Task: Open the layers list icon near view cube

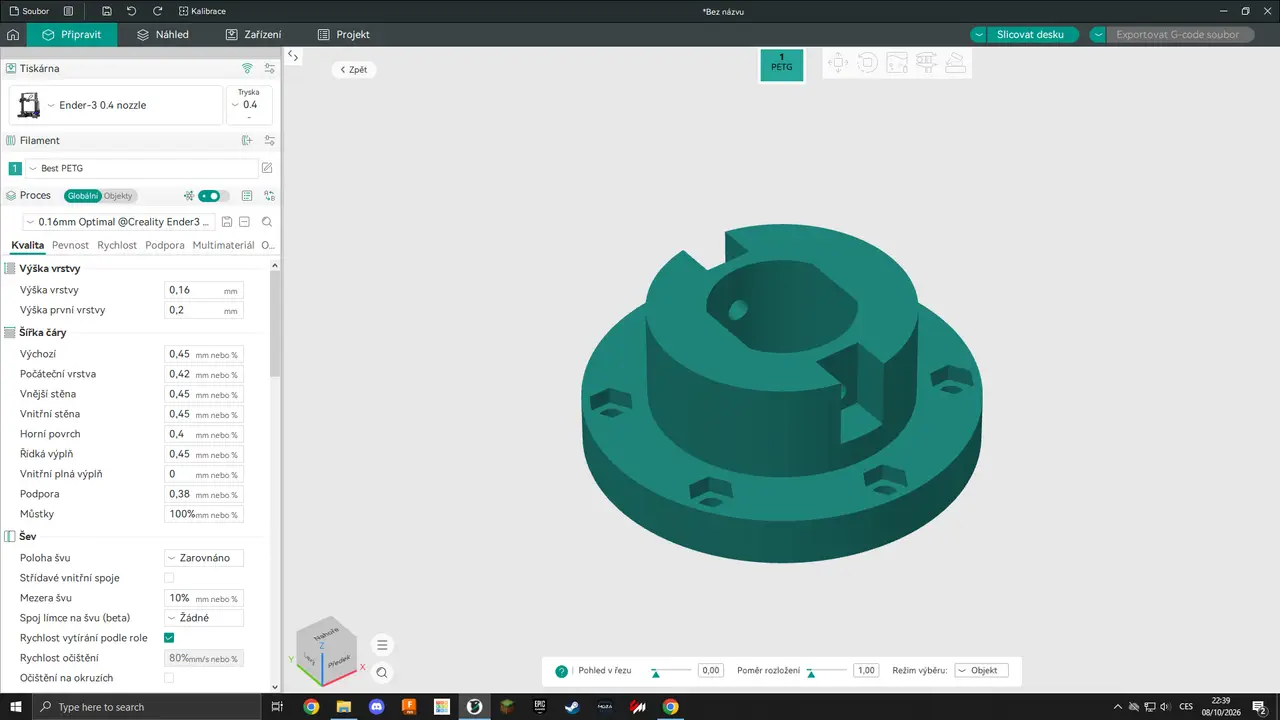Action: tap(382, 645)
